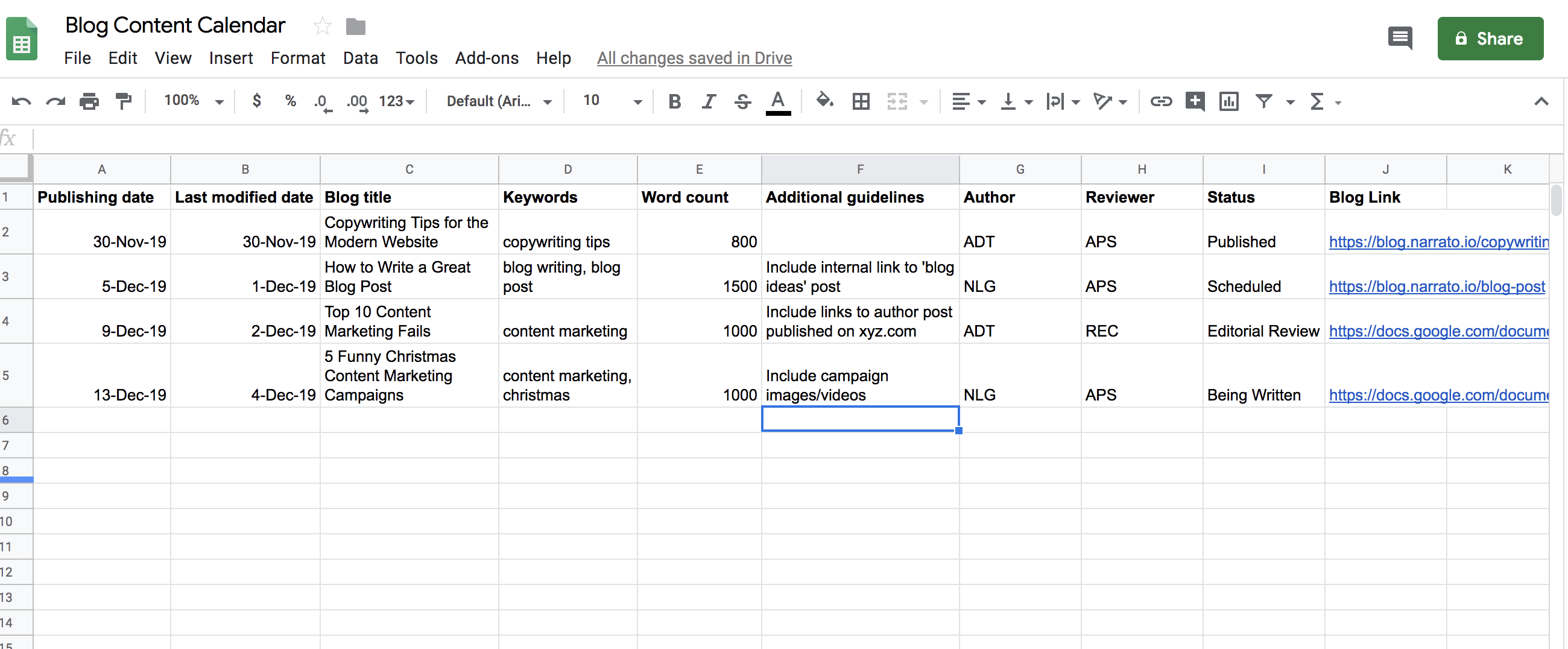Format selected cell as currency

point(257,101)
